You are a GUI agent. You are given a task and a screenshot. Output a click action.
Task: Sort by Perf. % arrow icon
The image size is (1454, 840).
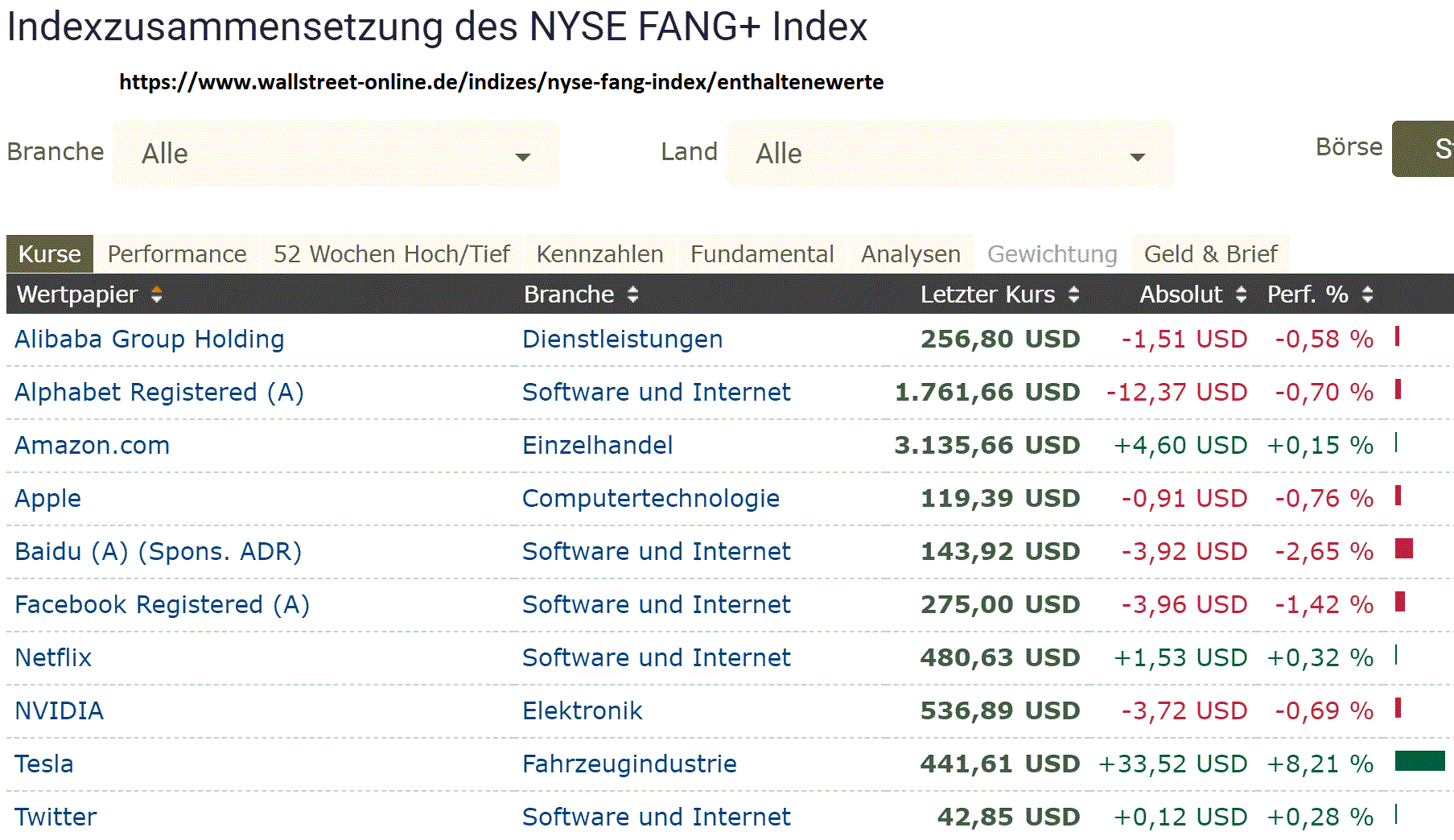[x=1367, y=295]
